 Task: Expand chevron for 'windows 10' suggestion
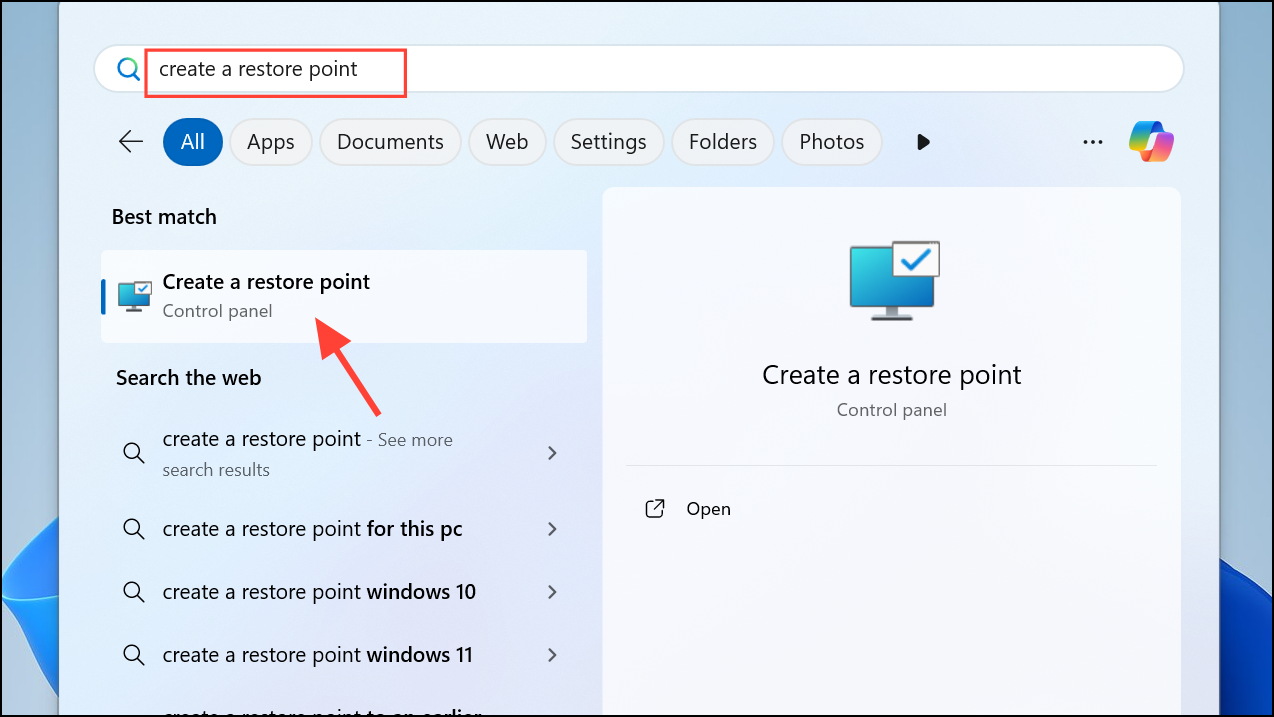coord(552,592)
